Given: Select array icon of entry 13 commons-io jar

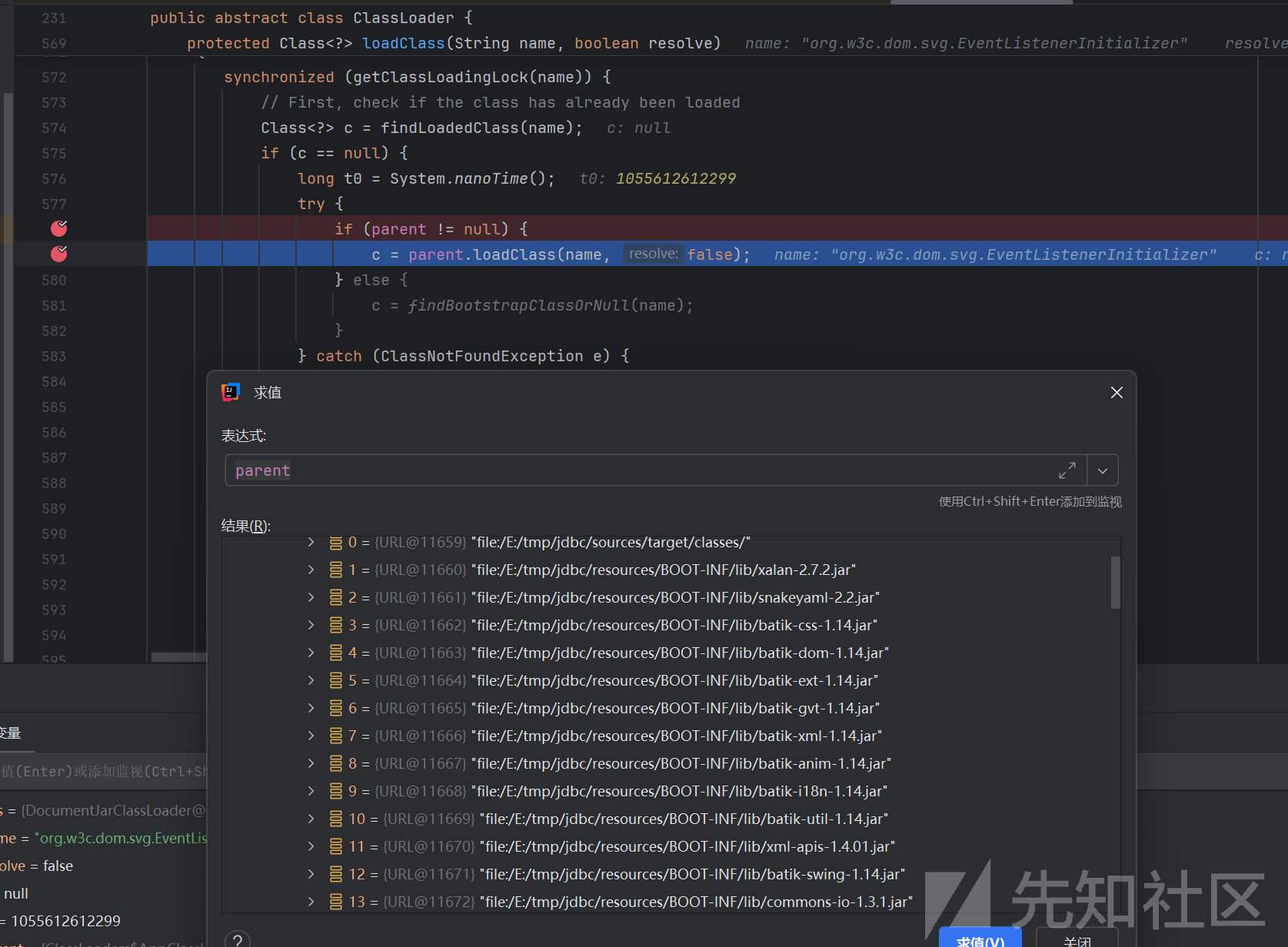Looking at the screenshot, I should 336,902.
